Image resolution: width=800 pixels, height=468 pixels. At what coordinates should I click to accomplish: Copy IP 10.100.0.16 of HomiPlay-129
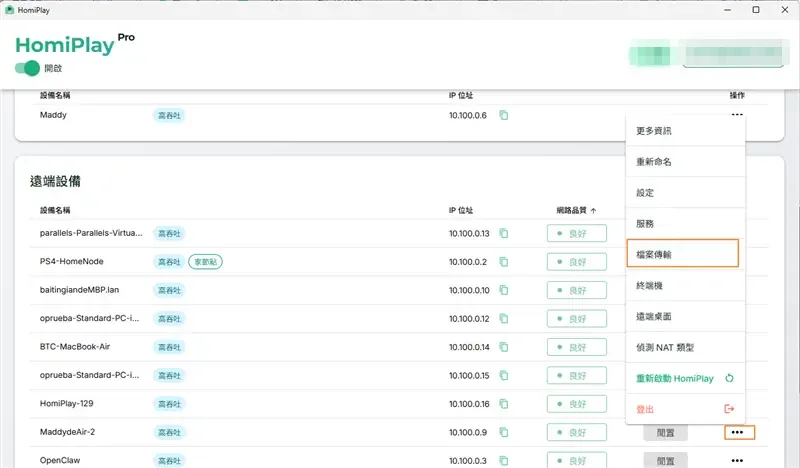point(504,404)
